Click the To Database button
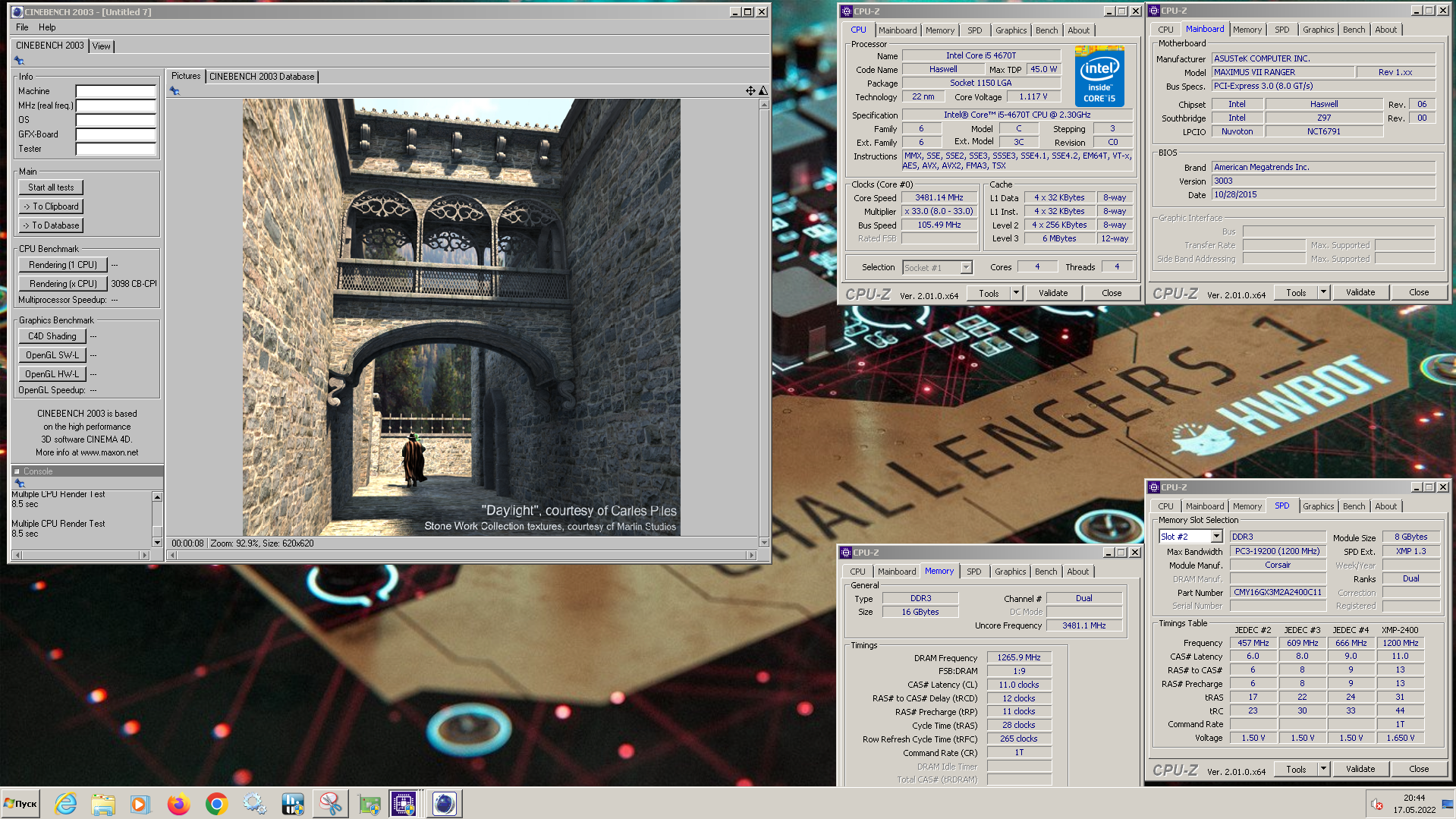1456x819 pixels. click(x=51, y=225)
